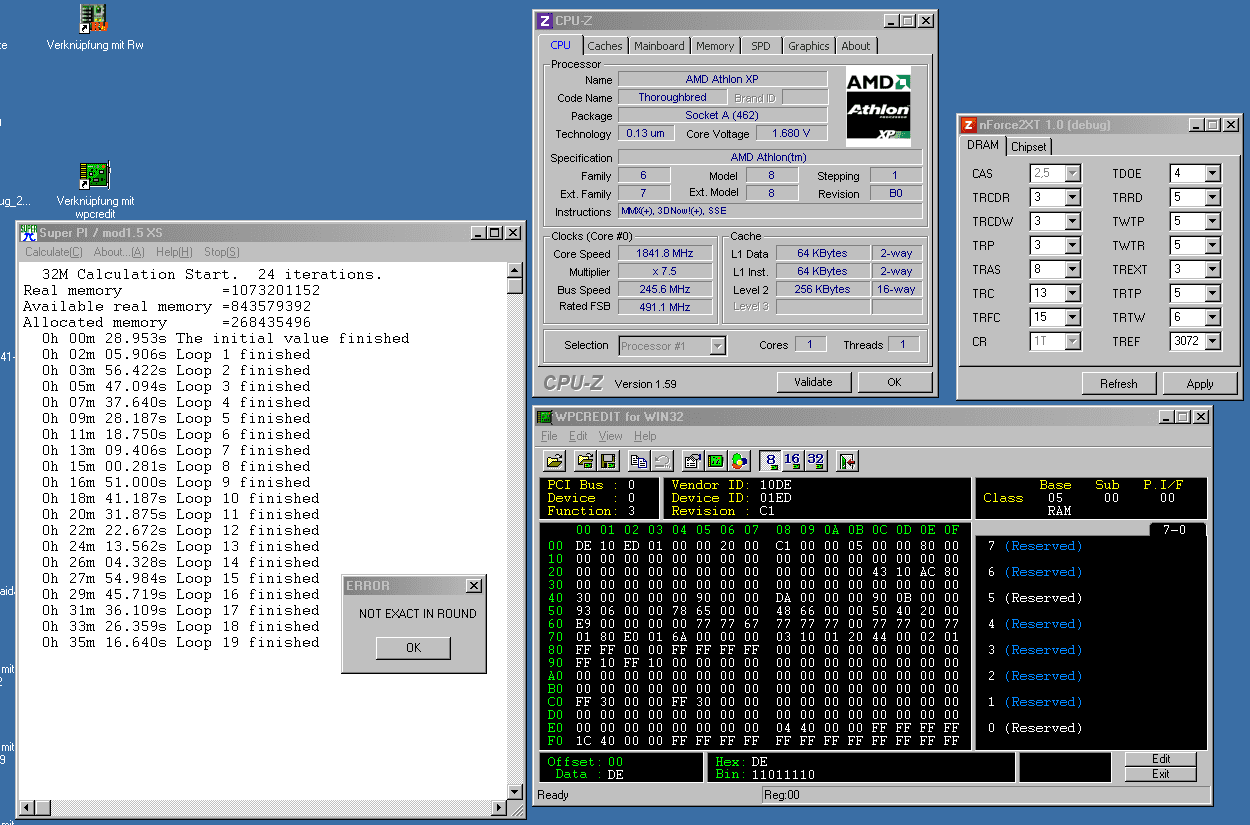Click the open register file icon in WPCREDIT

tap(586, 461)
